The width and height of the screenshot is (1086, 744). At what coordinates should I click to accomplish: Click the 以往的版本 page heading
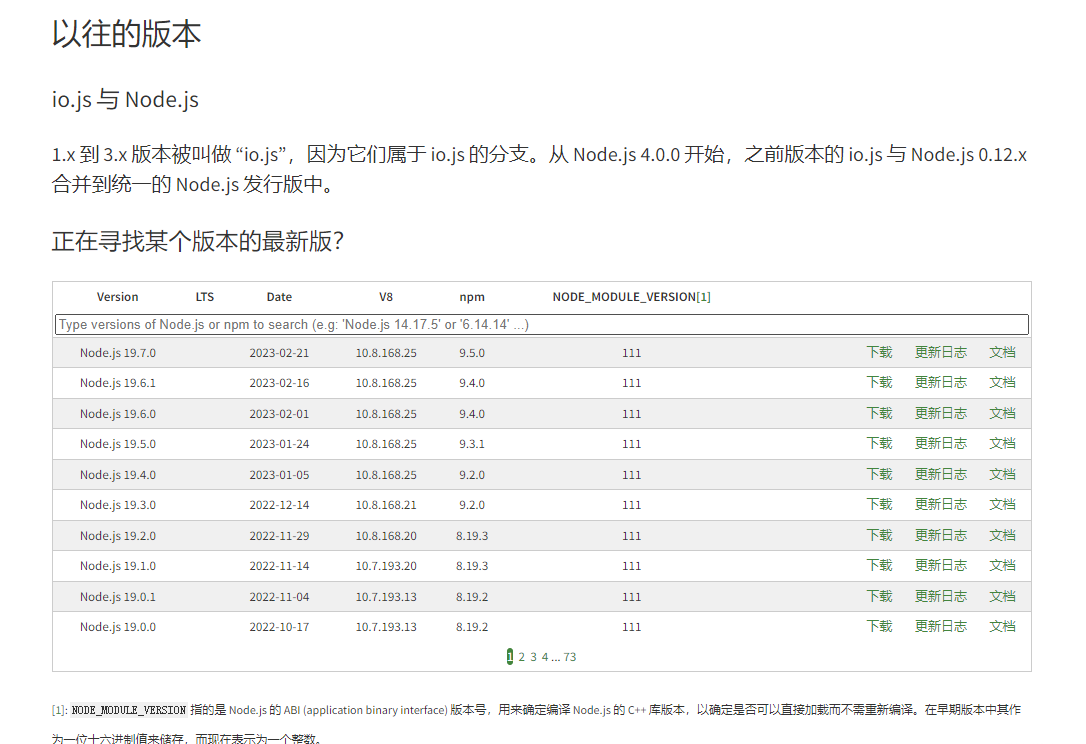pyautogui.click(x=127, y=34)
